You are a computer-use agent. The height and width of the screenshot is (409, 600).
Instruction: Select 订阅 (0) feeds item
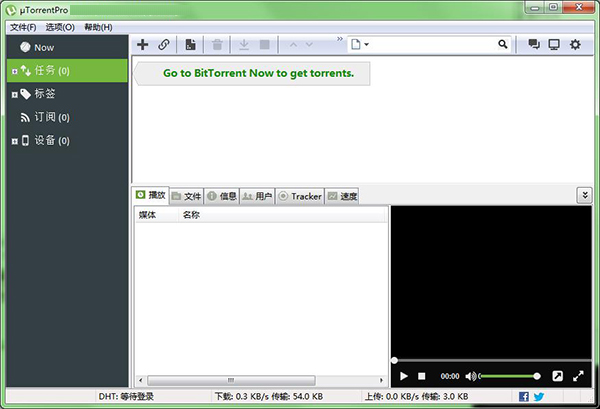pyautogui.click(x=67, y=117)
